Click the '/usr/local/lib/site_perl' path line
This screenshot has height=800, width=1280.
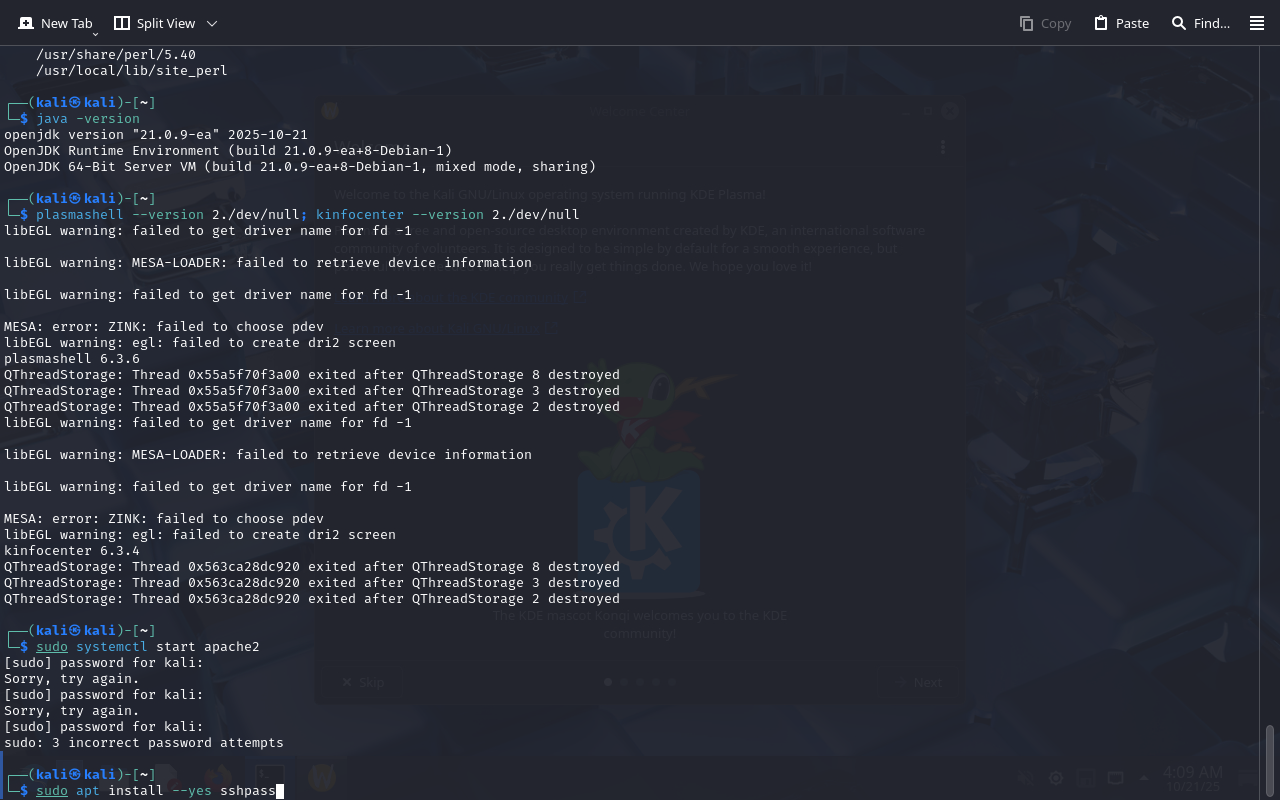131,71
